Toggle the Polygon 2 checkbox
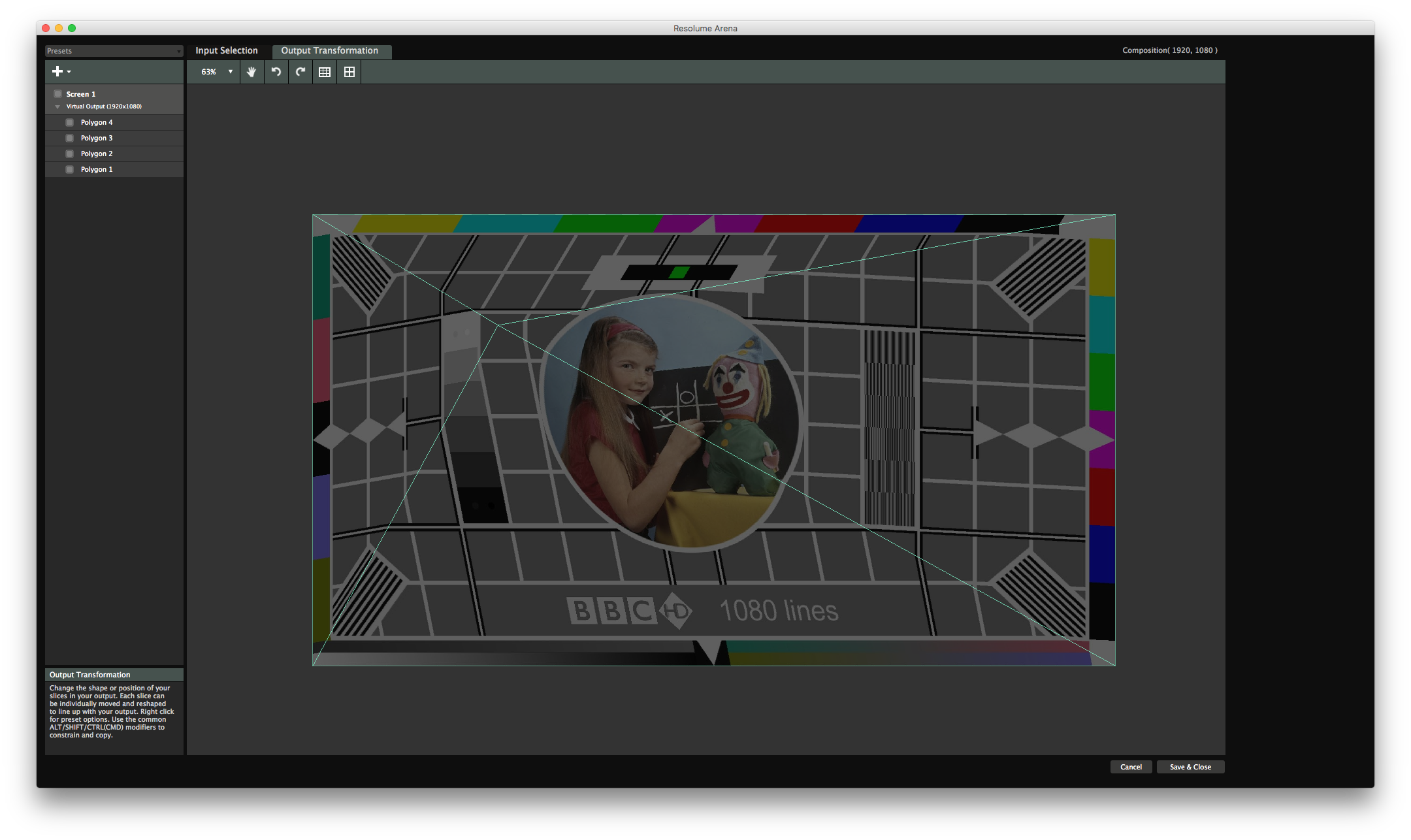This screenshot has height=840, width=1411. coord(70,153)
